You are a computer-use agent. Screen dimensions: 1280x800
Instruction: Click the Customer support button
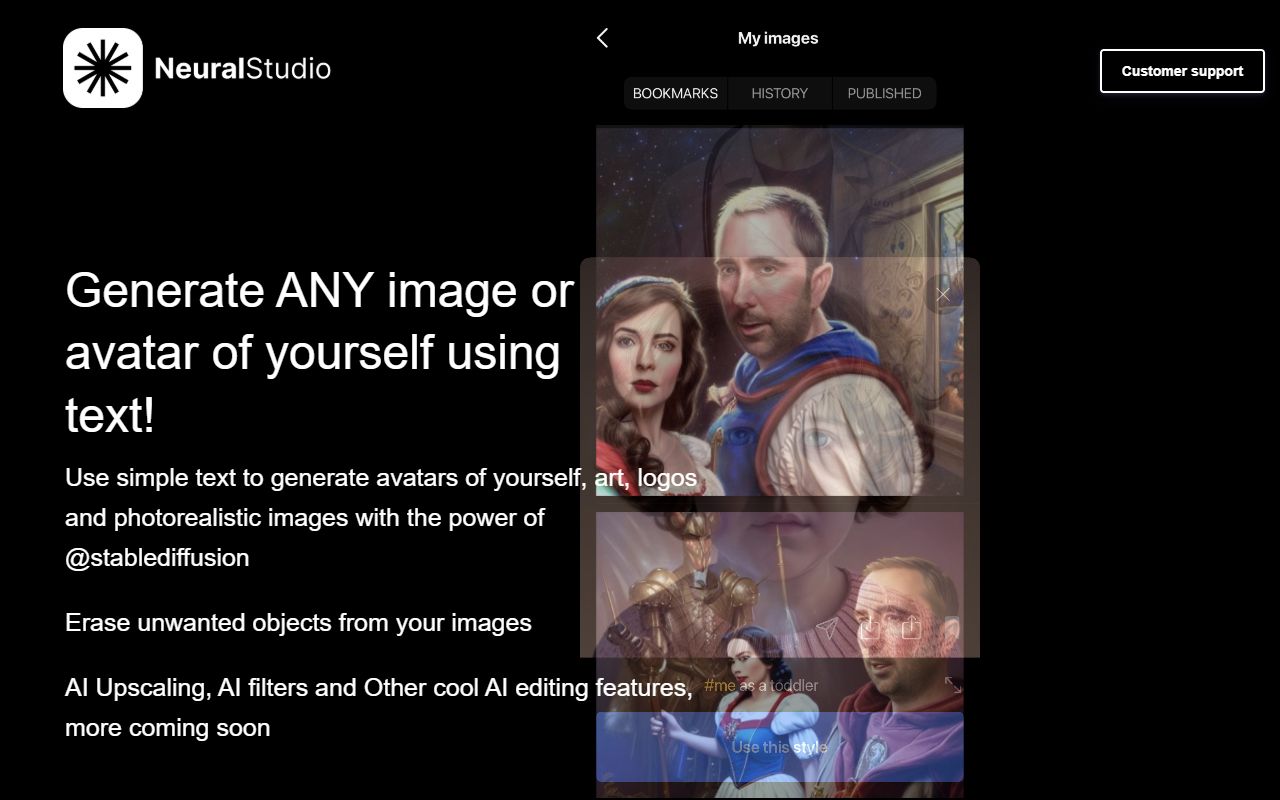[1182, 71]
